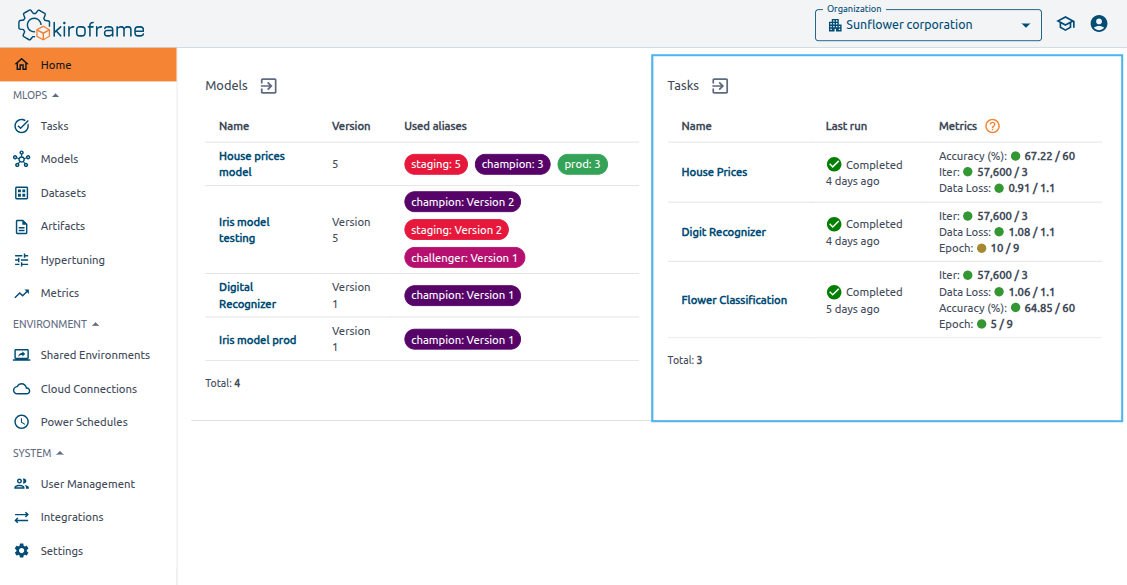Viewport: 1127px width, 585px height.
Task: Open Hypertuning from the sidebar
Action: pyautogui.click(x=72, y=260)
